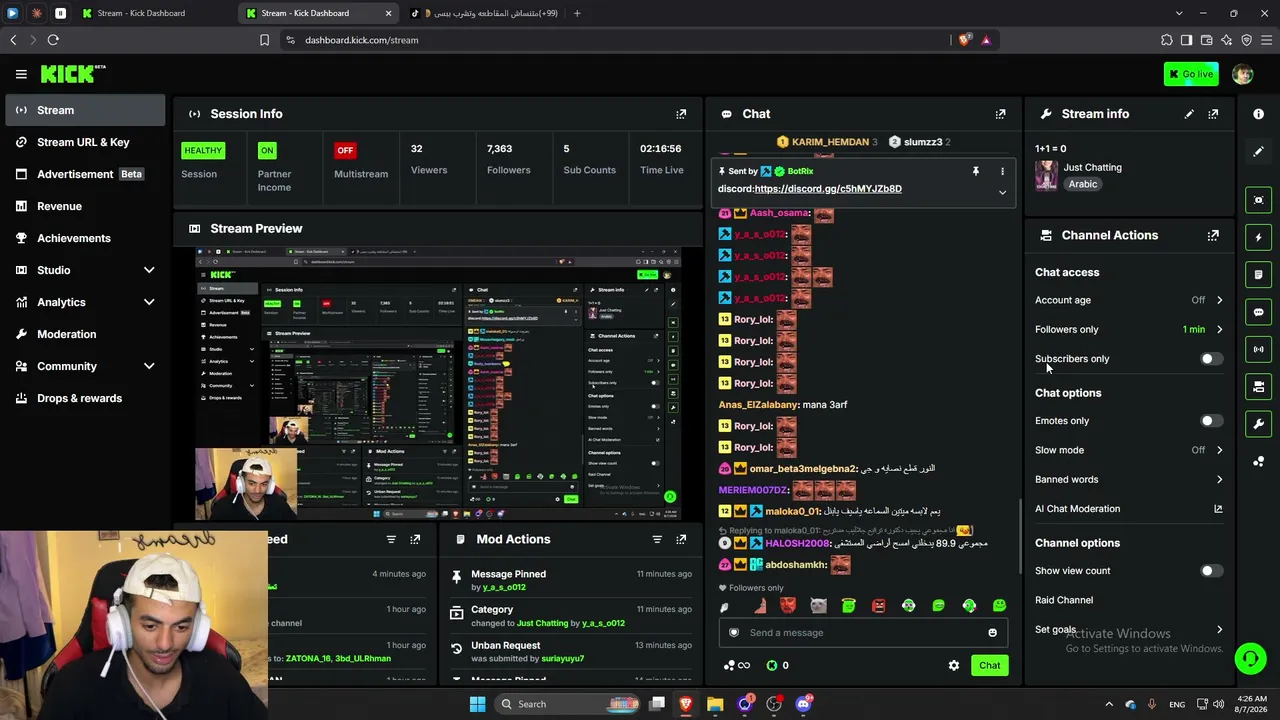This screenshot has width=1280, height=720.
Task: Click the Stream Preview video thumbnail
Action: click(x=438, y=383)
